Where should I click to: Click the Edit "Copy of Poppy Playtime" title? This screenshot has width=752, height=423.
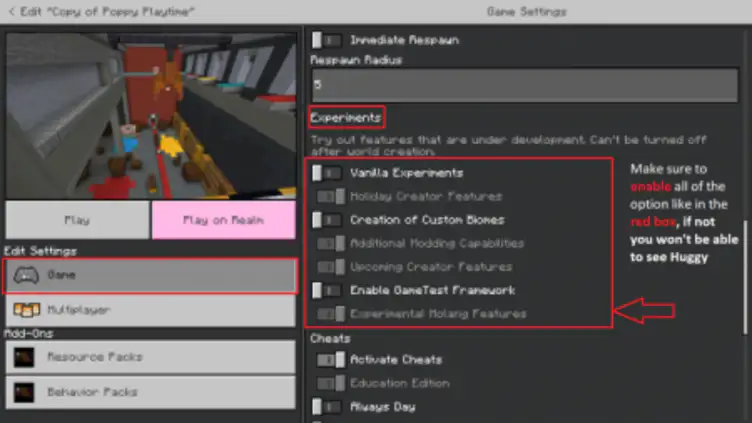[x=107, y=12]
